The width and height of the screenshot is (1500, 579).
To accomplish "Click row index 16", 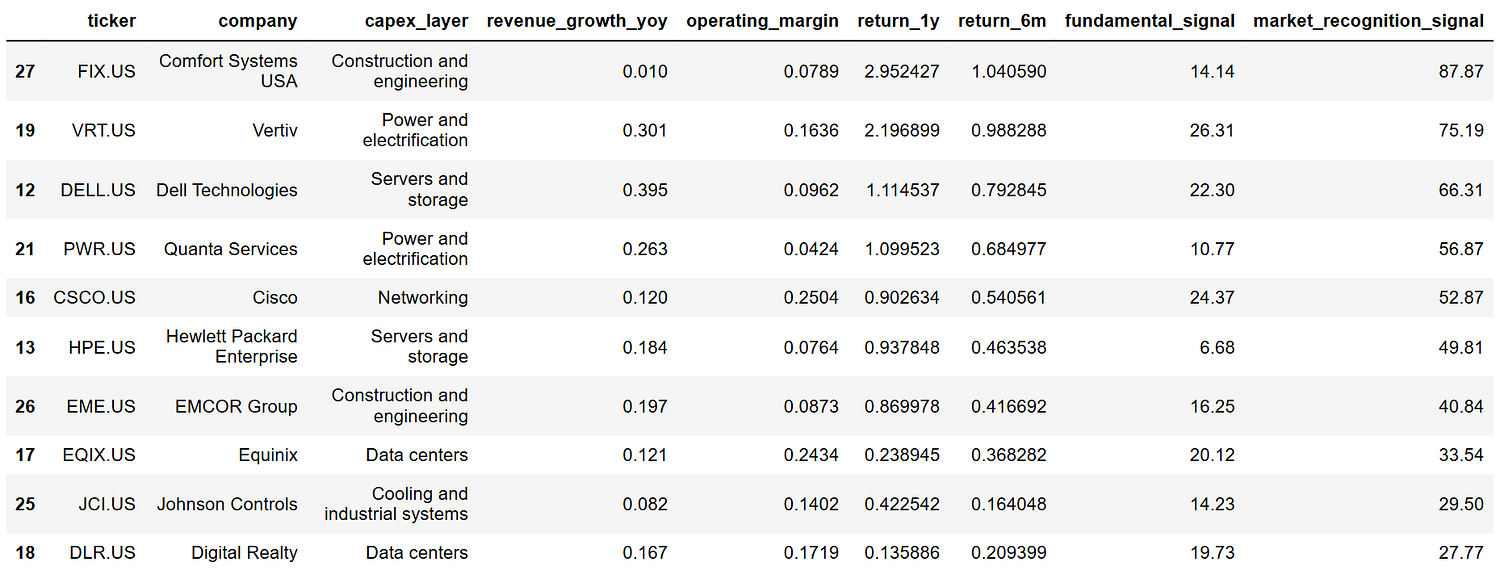I will tap(25, 298).
